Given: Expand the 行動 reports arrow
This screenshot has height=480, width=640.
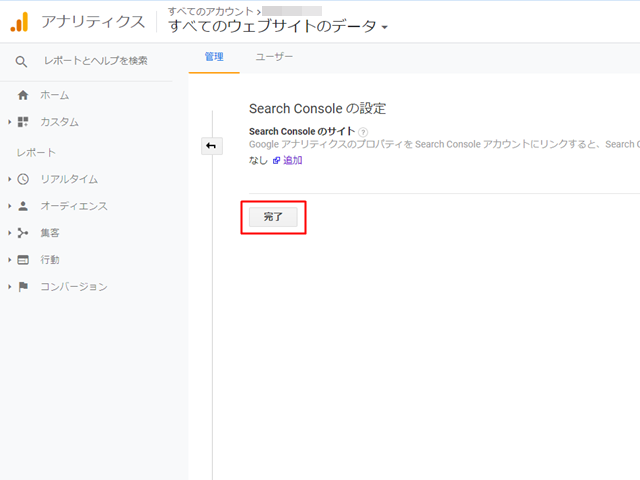Looking at the screenshot, I should [x=9, y=260].
